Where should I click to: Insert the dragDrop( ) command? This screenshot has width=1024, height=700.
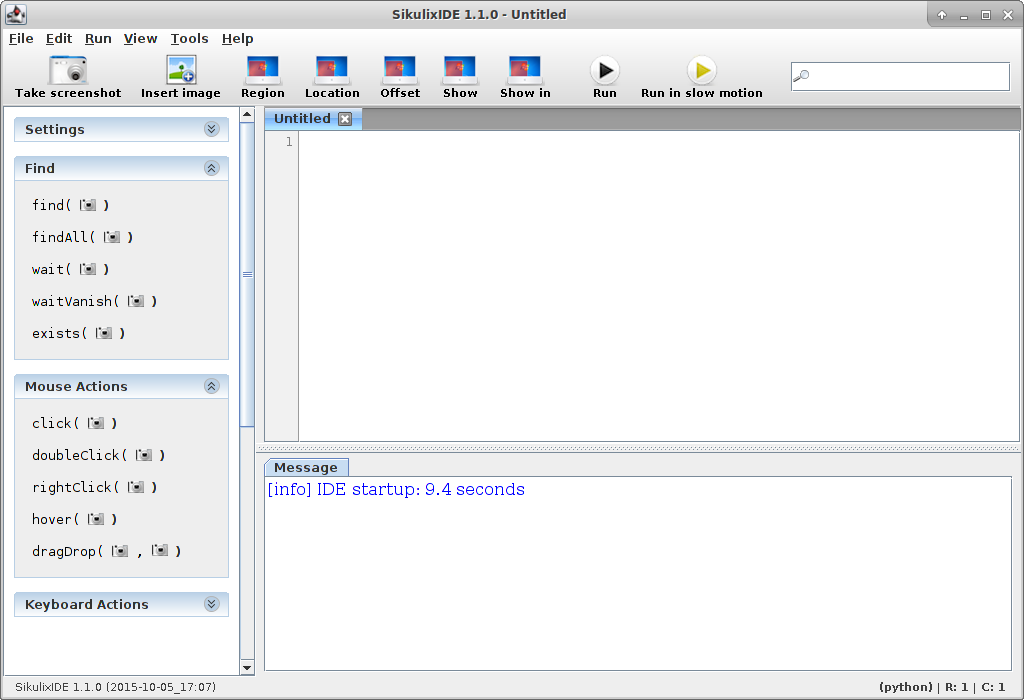106,551
